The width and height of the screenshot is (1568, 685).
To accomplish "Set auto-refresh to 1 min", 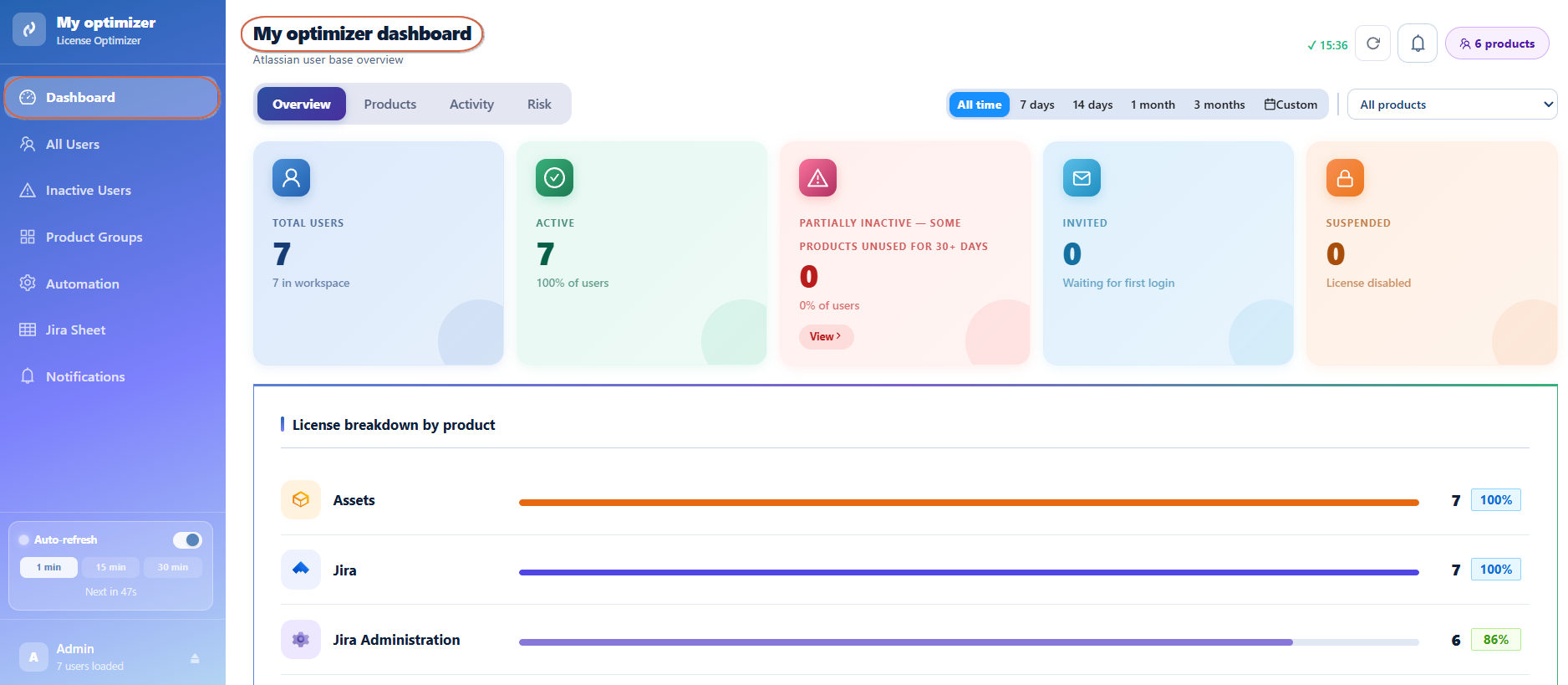I will pos(48,567).
